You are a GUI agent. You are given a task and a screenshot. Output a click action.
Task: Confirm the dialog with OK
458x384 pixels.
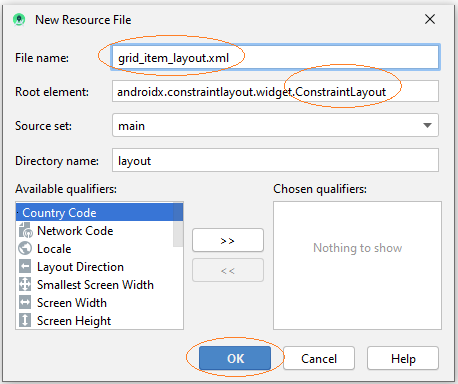(235, 358)
